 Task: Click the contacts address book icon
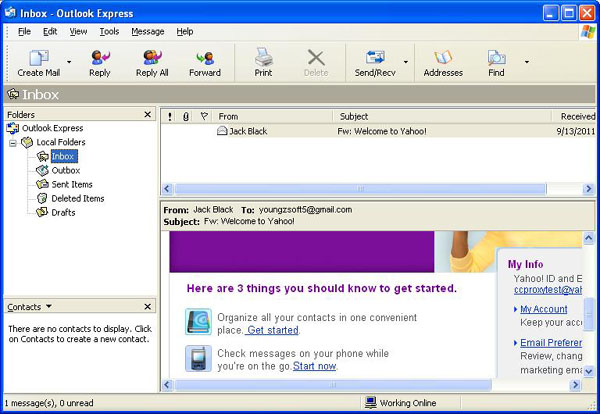198,322
